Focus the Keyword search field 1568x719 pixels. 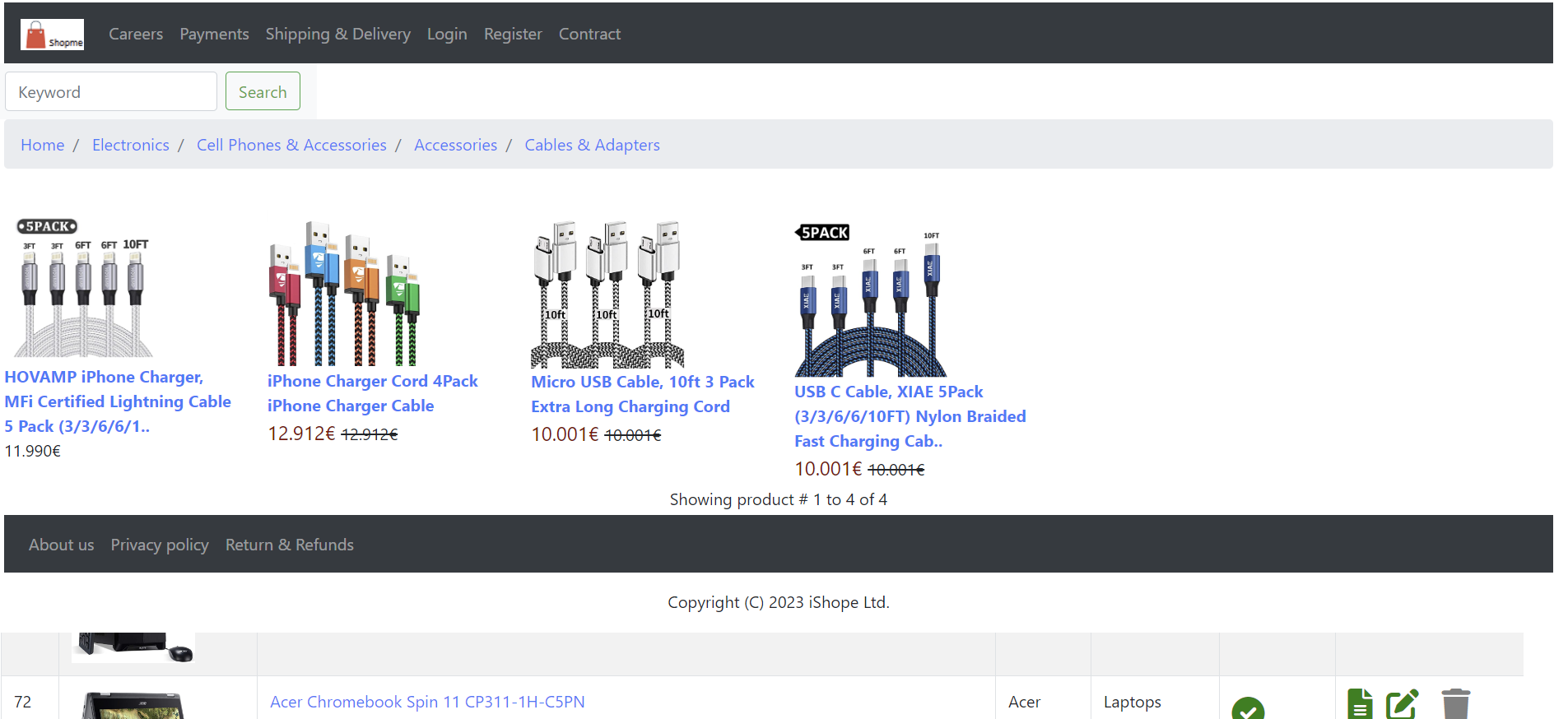pos(111,91)
